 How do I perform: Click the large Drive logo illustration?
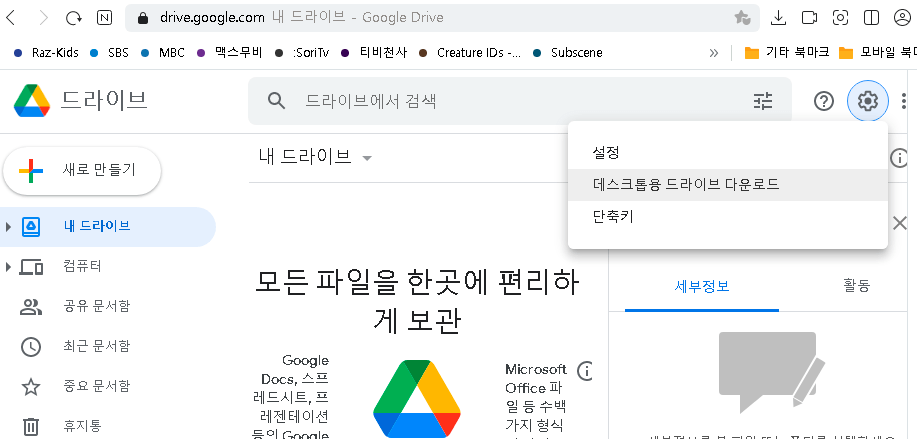pyautogui.click(x=417, y=399)
